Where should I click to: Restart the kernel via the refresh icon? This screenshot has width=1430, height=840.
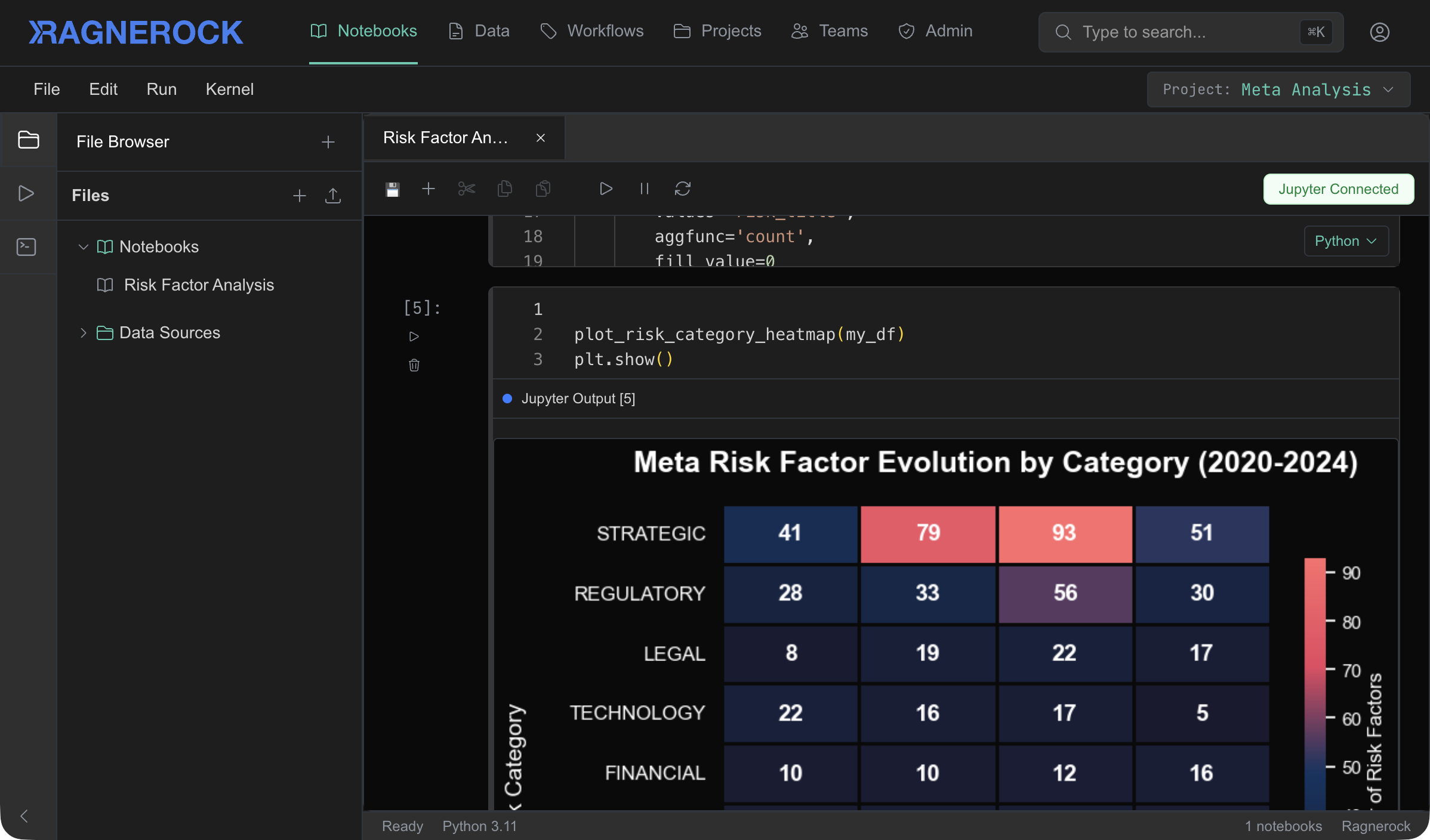(683, 189)
